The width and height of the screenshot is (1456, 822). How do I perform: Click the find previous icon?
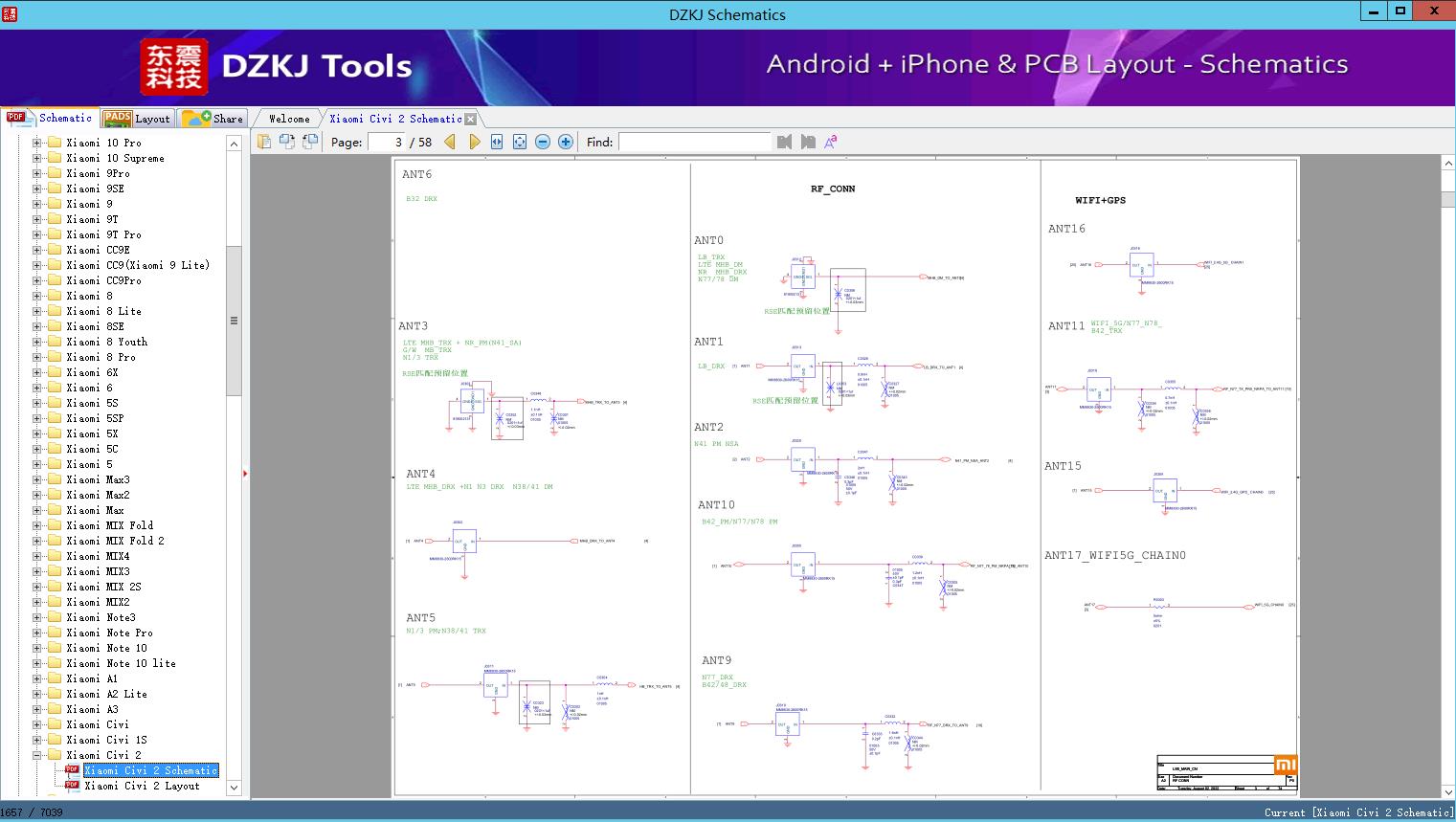click(x=785, y=142)
